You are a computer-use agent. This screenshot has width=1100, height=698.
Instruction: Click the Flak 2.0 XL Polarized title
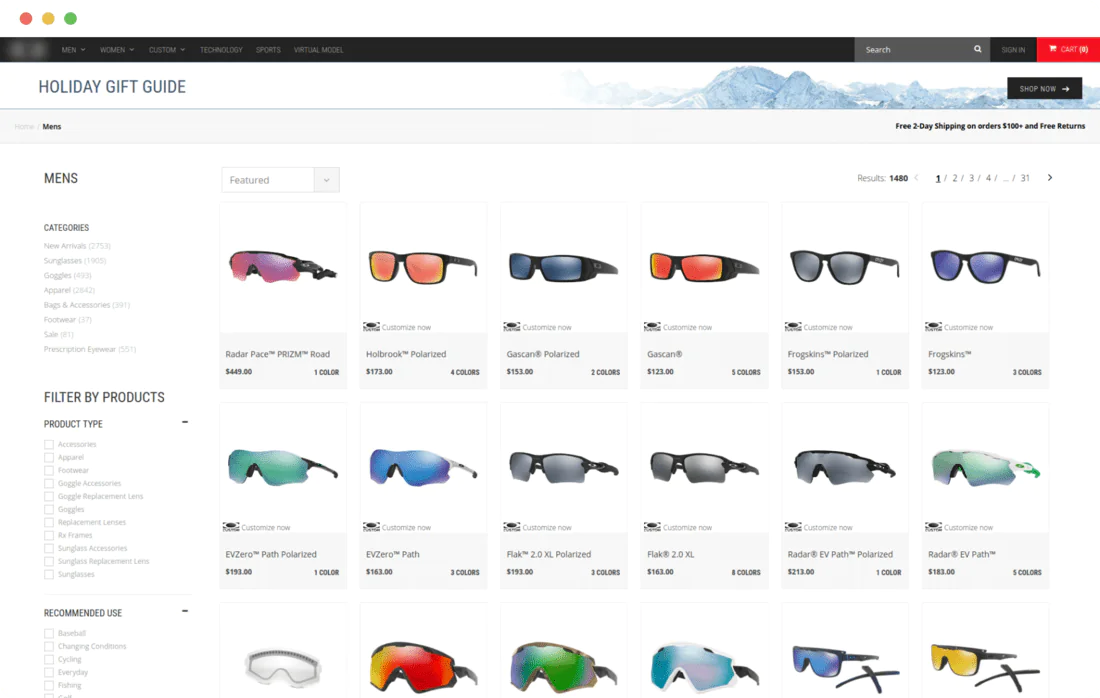(x=549, y=554)
